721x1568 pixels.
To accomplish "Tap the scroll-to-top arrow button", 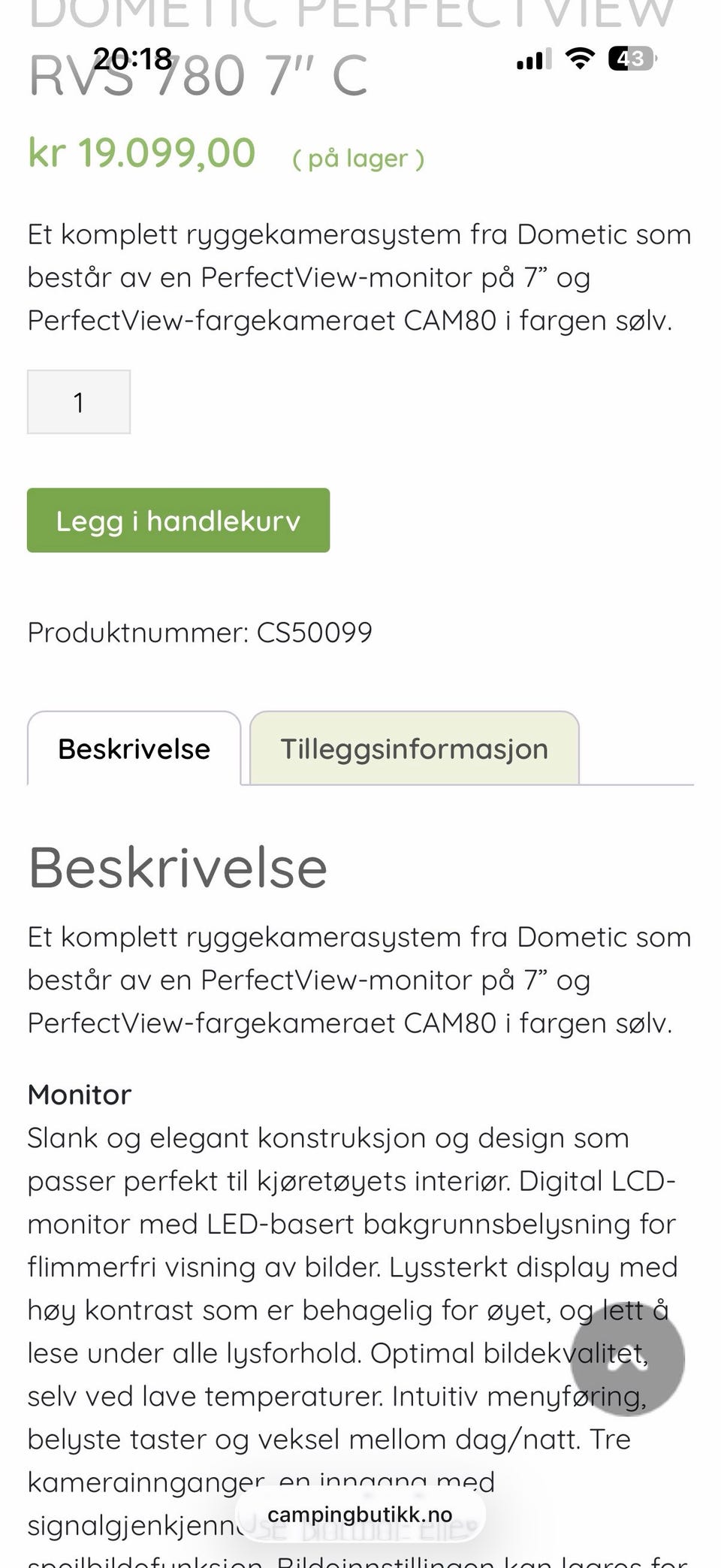I will coord(627,1358).
